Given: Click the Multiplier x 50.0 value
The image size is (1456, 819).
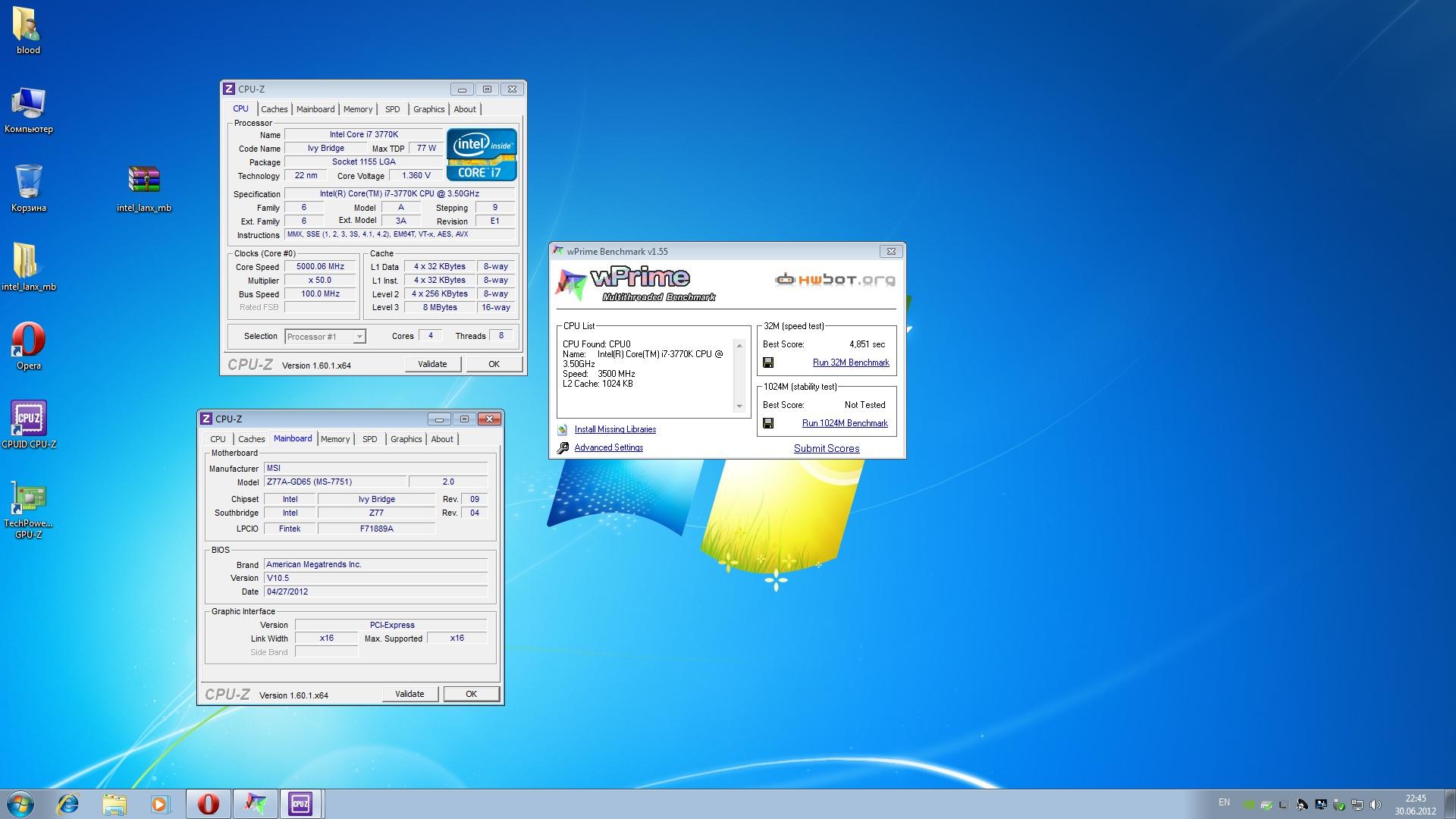Looking at the screenshot, I should [320, 281].
